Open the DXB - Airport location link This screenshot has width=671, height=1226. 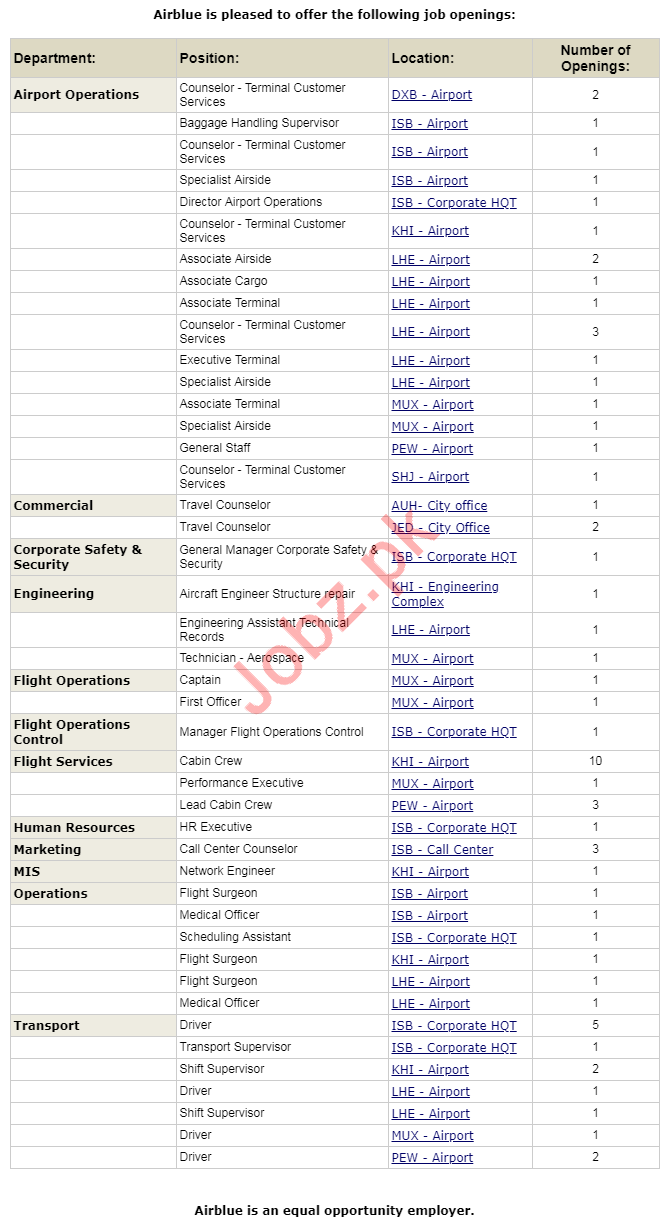coord(431,95)
